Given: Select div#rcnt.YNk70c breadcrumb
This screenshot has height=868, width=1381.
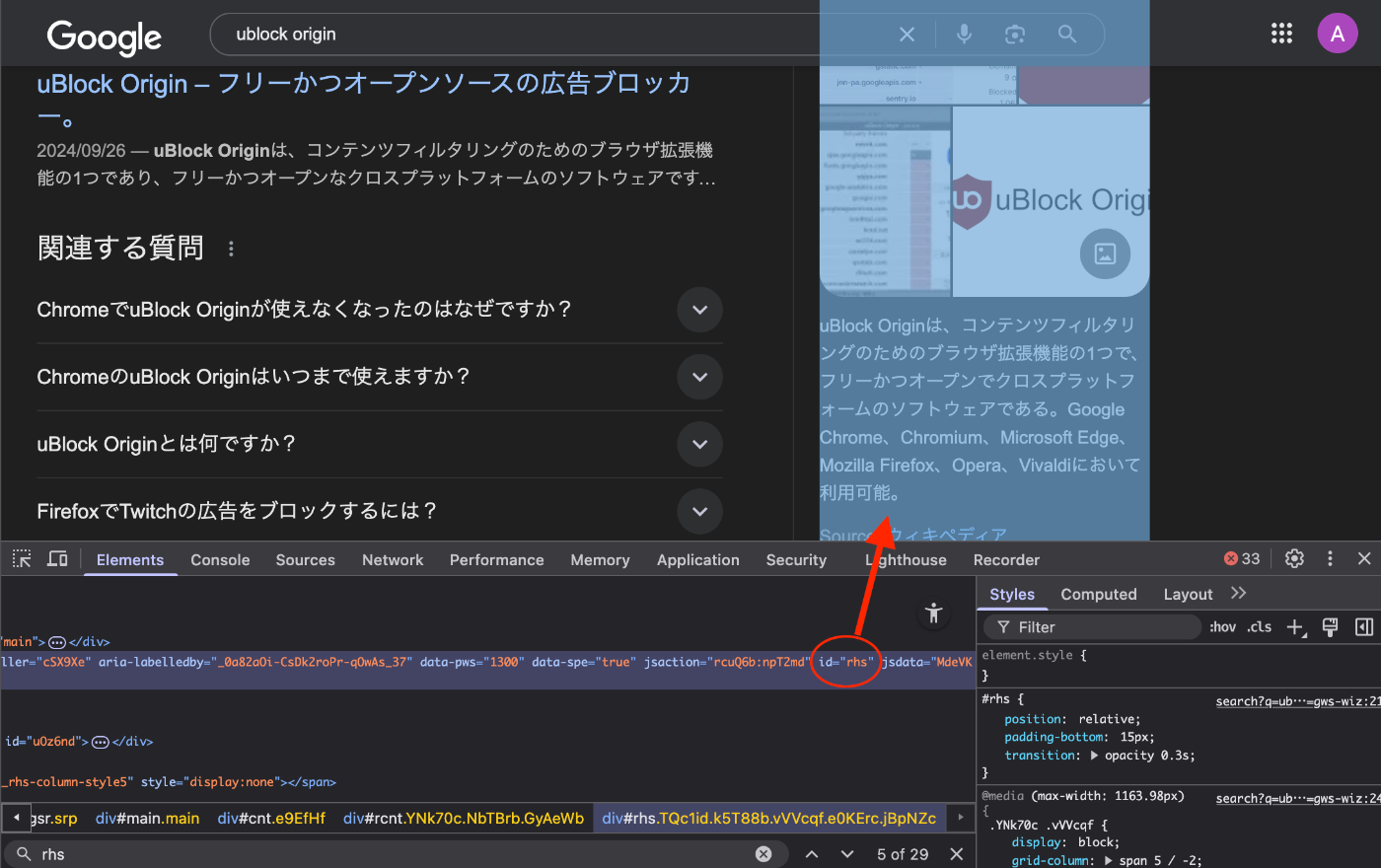Looking at the screenshot, I should 464,818.
